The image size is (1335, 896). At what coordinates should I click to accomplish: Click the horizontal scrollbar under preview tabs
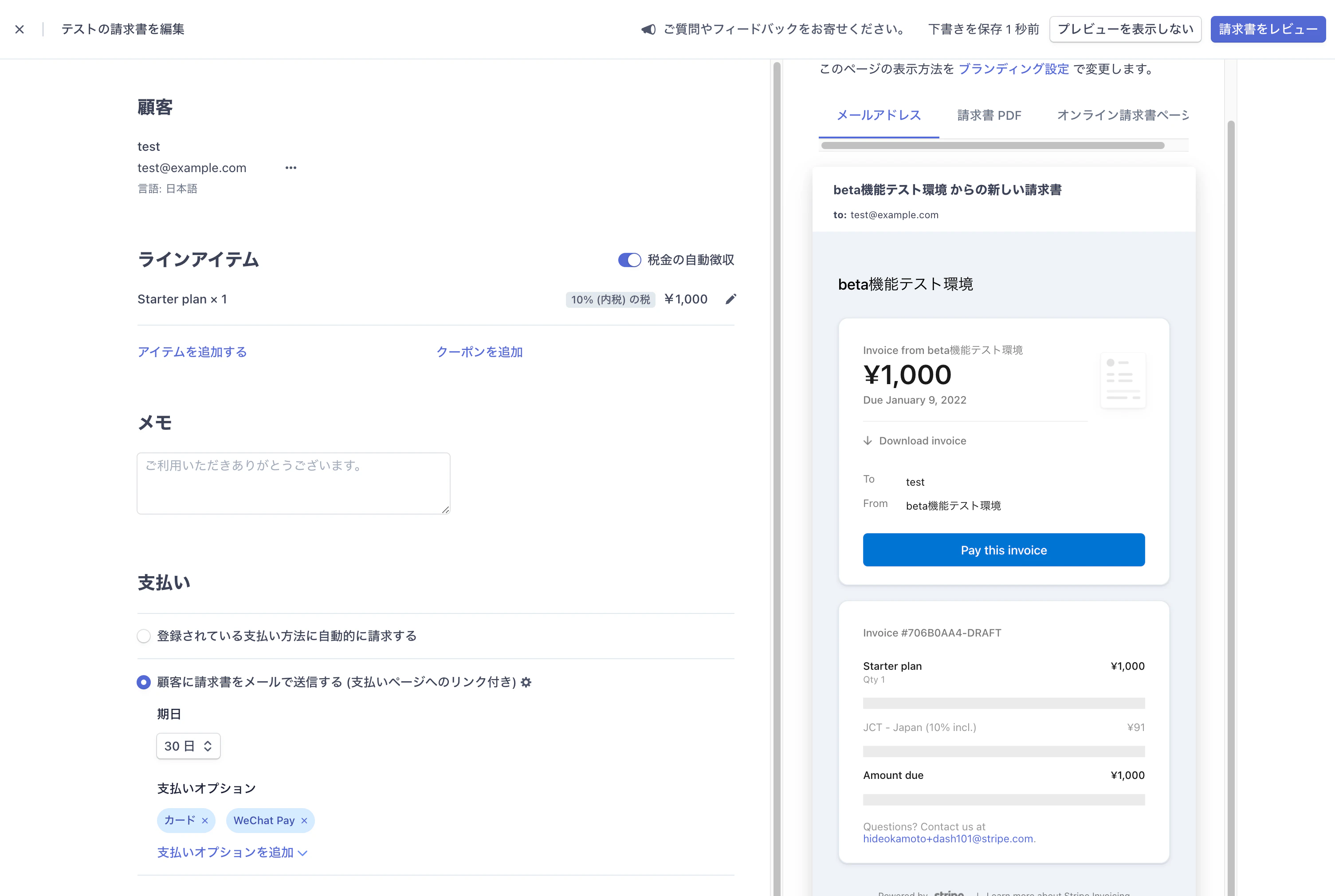coord(992,145)
